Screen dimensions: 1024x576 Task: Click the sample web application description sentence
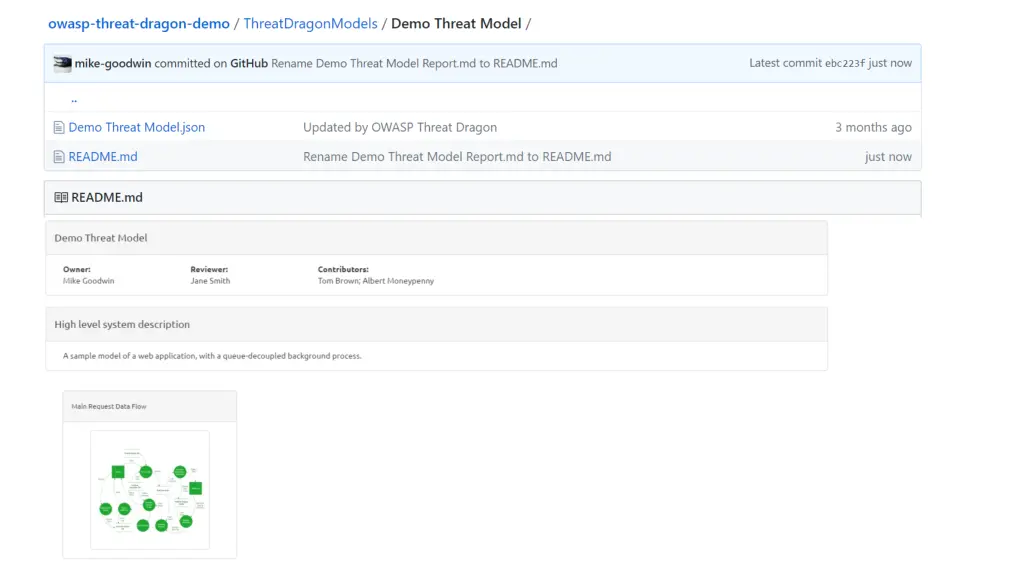click(x=212, y=356)
